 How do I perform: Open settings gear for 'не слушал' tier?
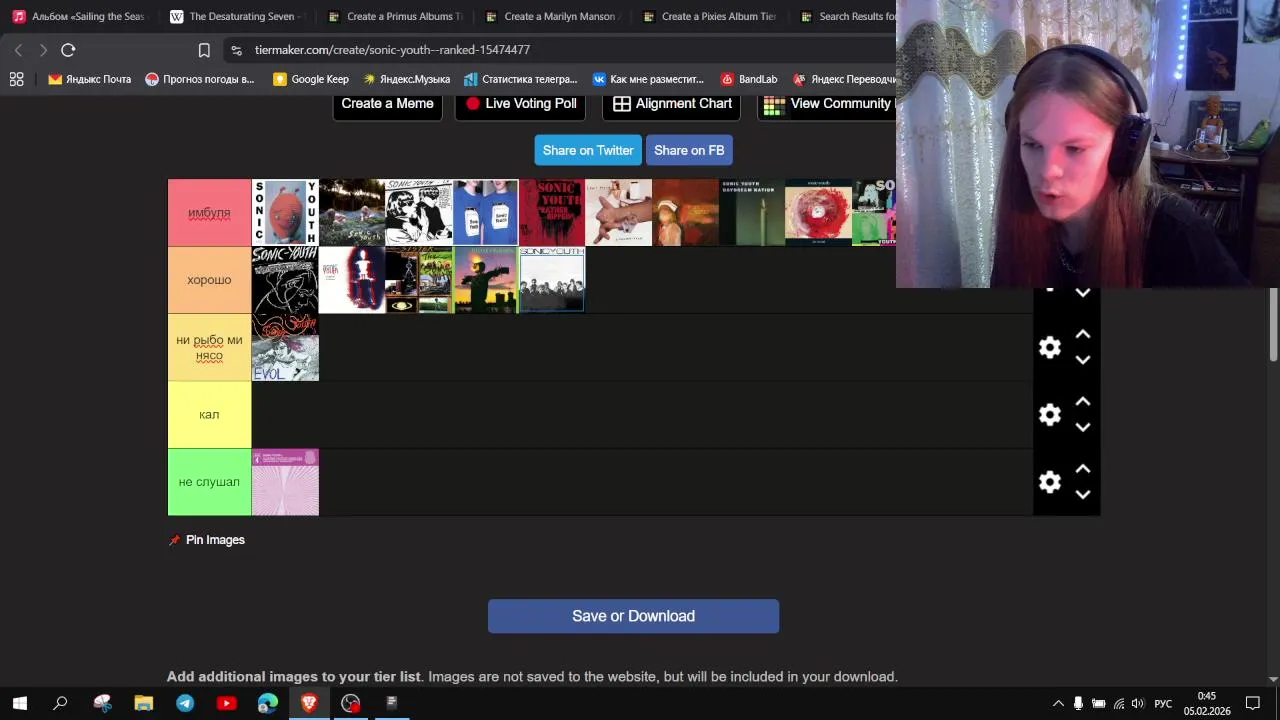point(1049,482)
